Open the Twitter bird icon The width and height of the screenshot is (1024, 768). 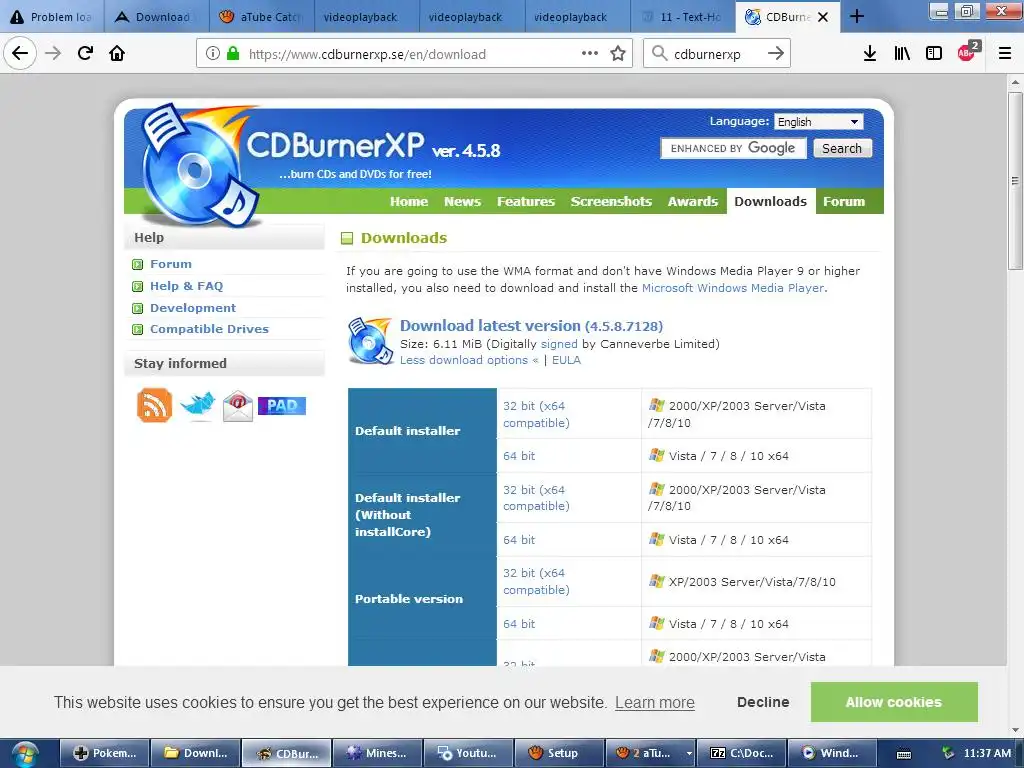pyautogui.click(x=198, y=405)
